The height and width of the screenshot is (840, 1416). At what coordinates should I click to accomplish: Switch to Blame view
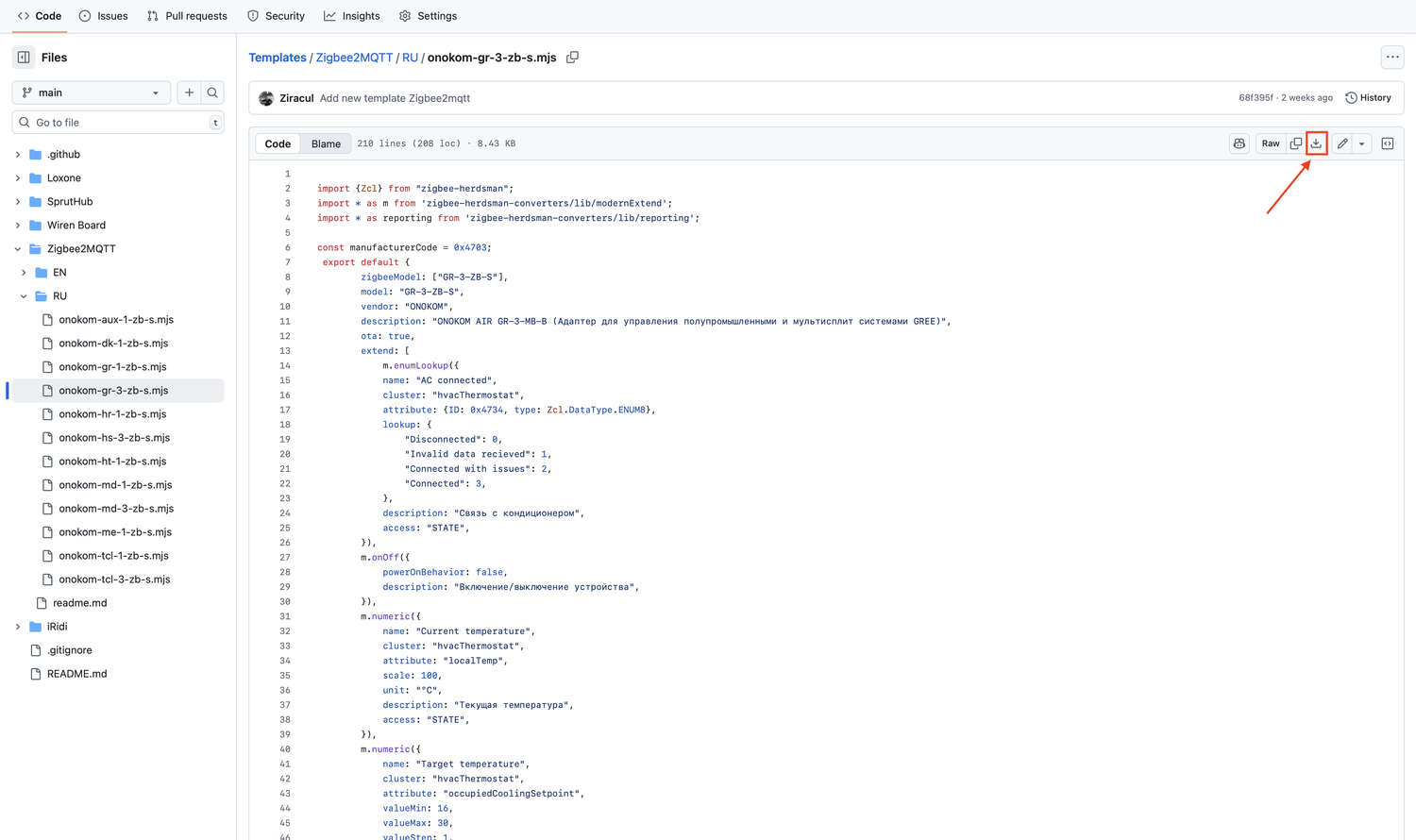point(326,143)
